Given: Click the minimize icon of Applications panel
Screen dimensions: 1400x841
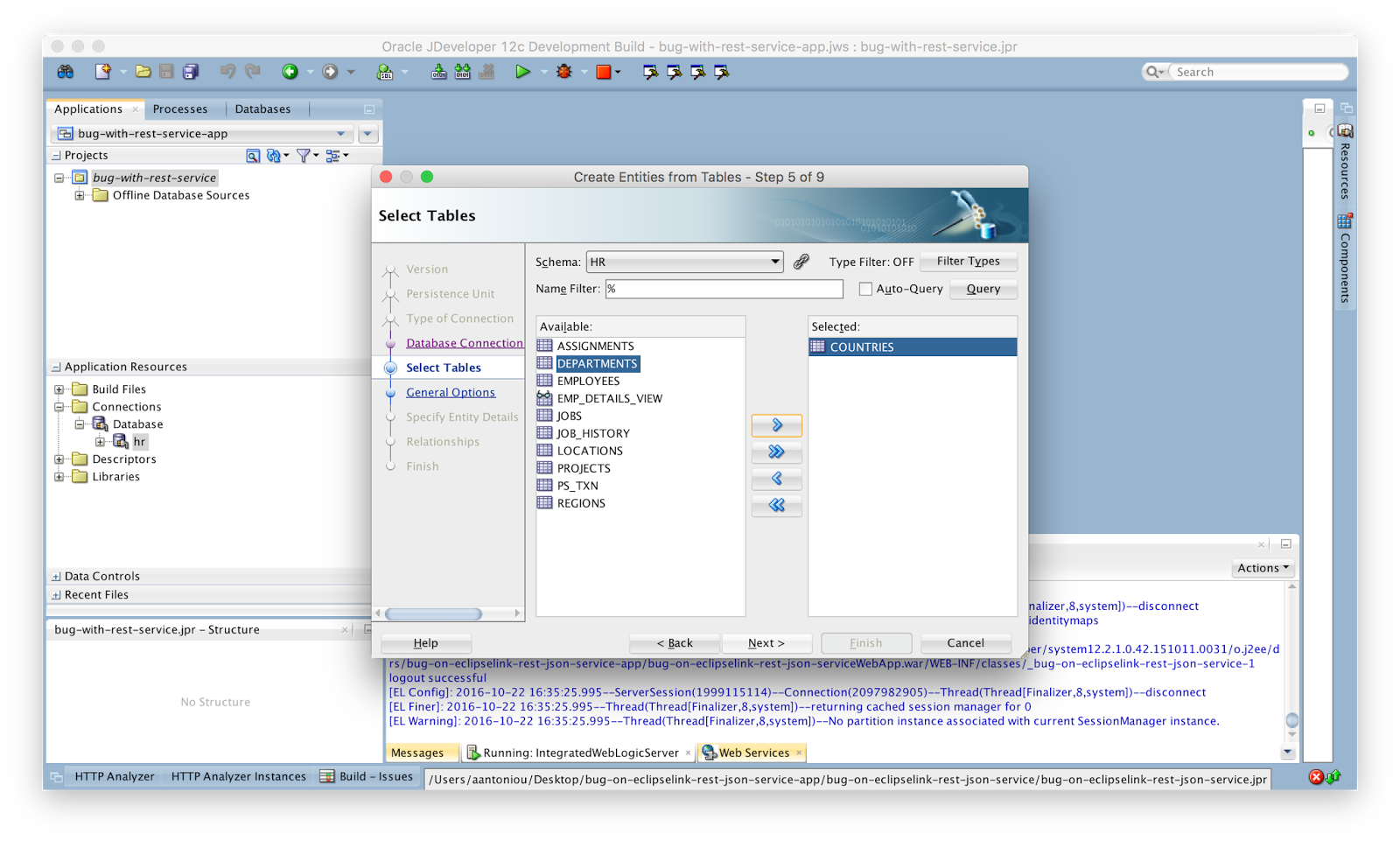Looking at the screenshot, I should pos(369,109).
